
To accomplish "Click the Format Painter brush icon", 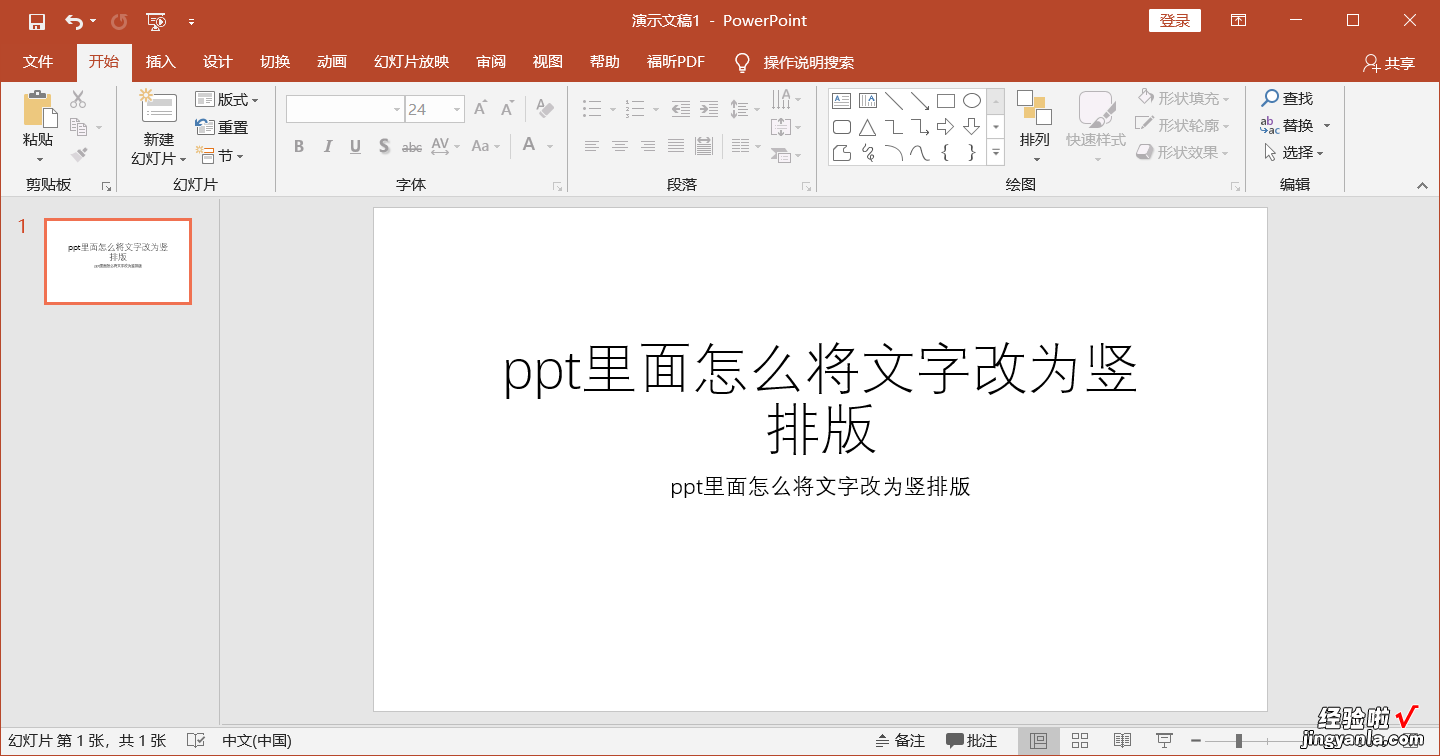I will 79,154.
